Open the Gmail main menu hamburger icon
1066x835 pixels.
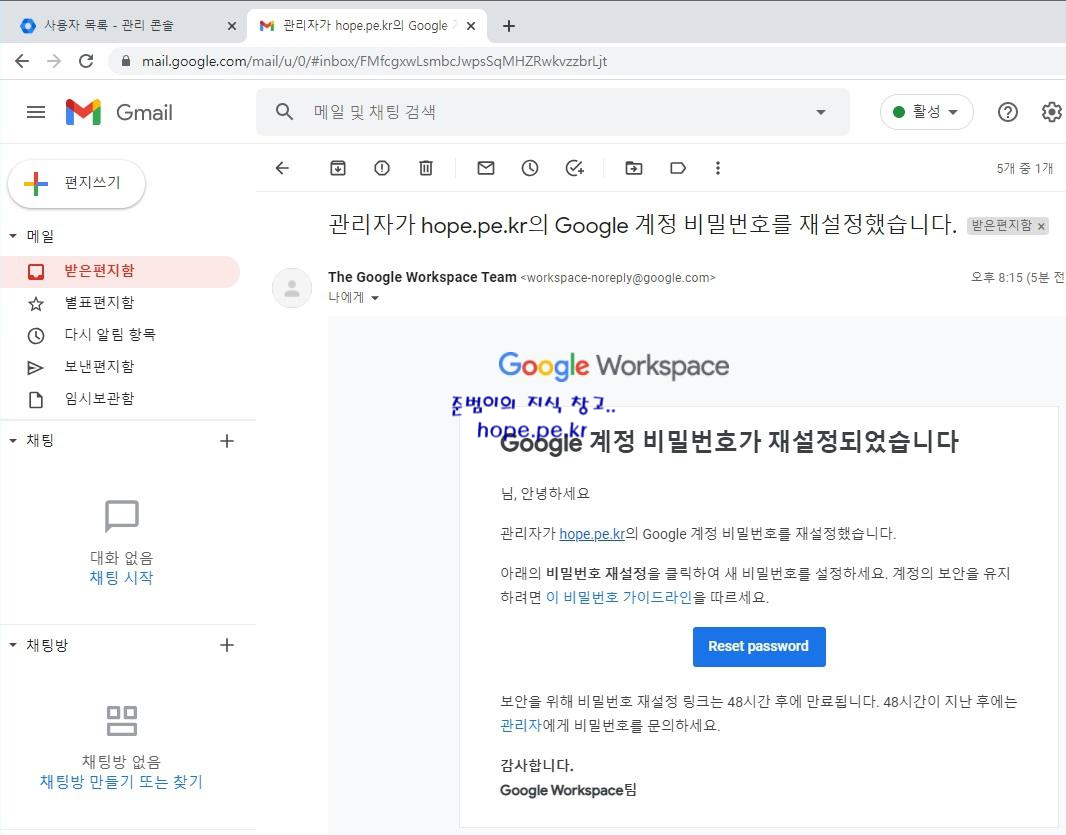[x=36, y=112]
